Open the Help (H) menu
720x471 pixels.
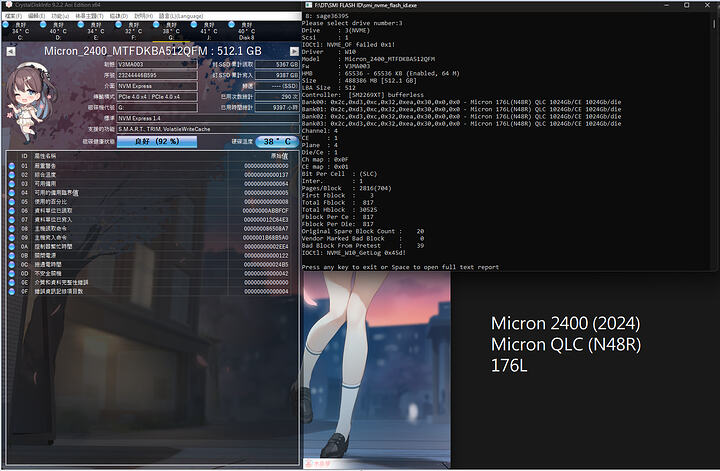click(144, 16)
